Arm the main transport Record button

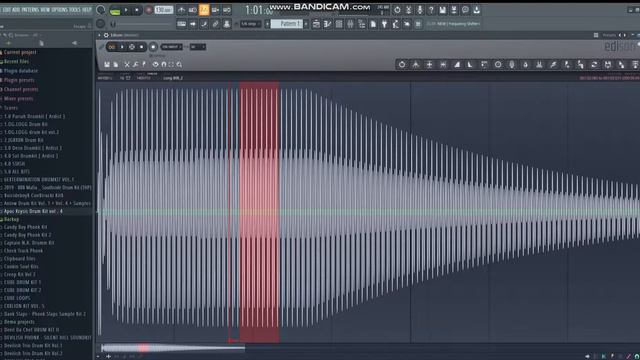click(x=149, y=10)
